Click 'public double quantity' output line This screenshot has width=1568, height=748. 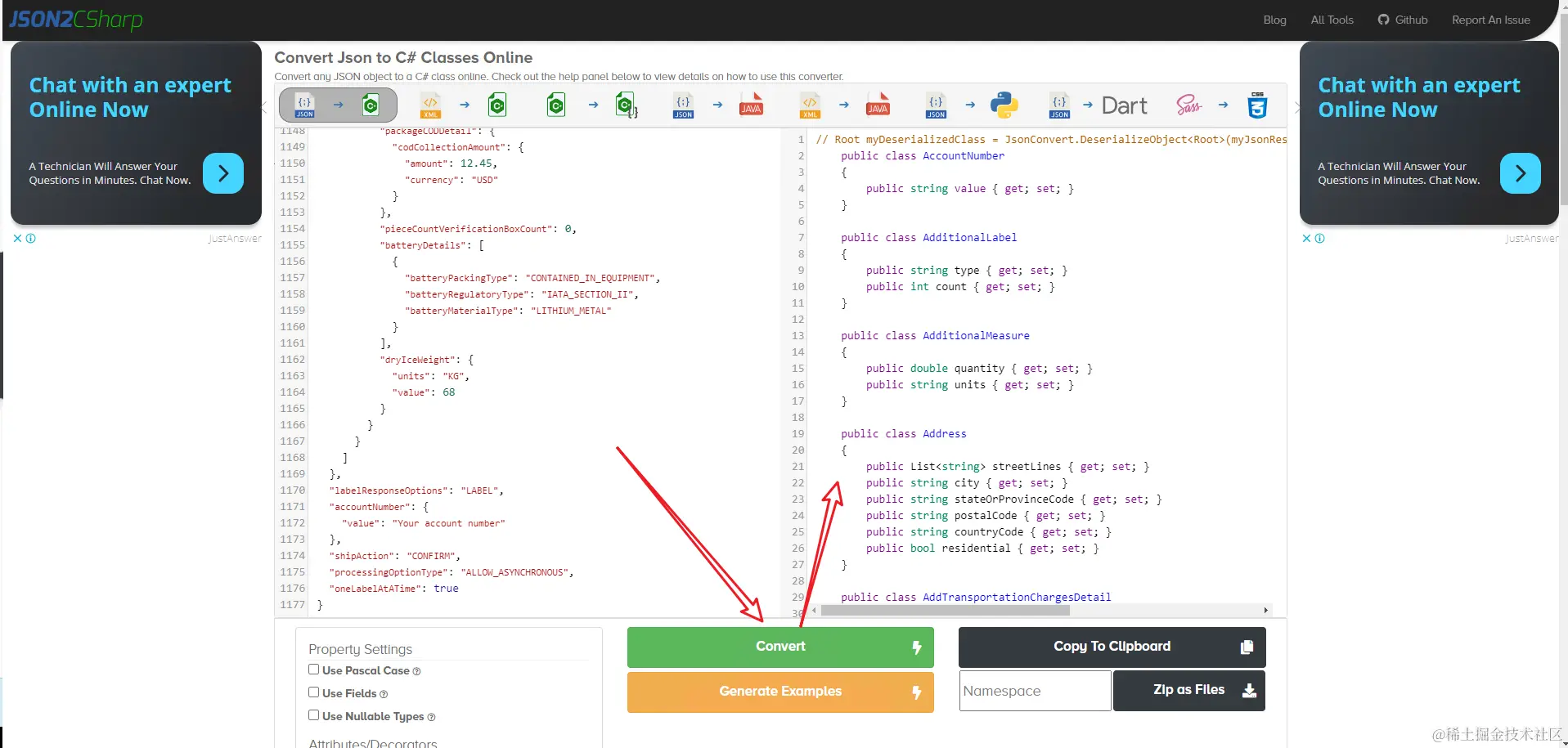click(x=979, y=369)
